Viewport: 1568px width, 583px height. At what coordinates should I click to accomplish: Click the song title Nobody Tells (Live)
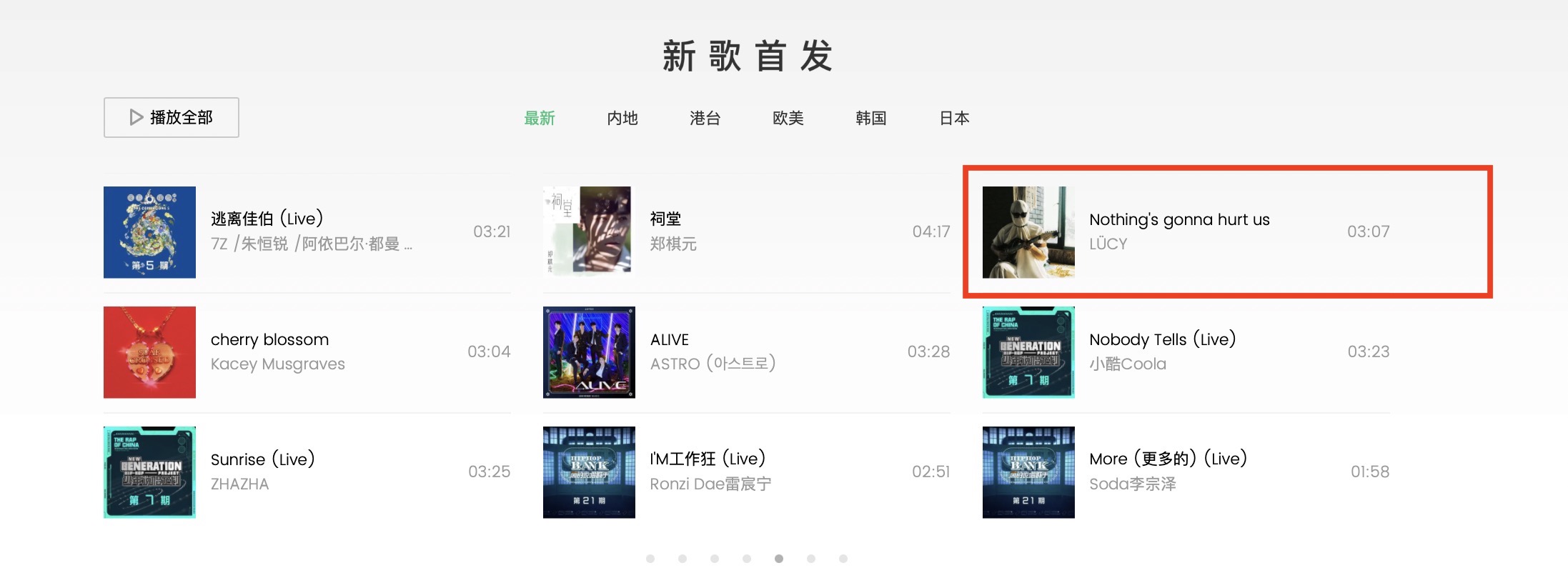click(x=1163, y=339)
